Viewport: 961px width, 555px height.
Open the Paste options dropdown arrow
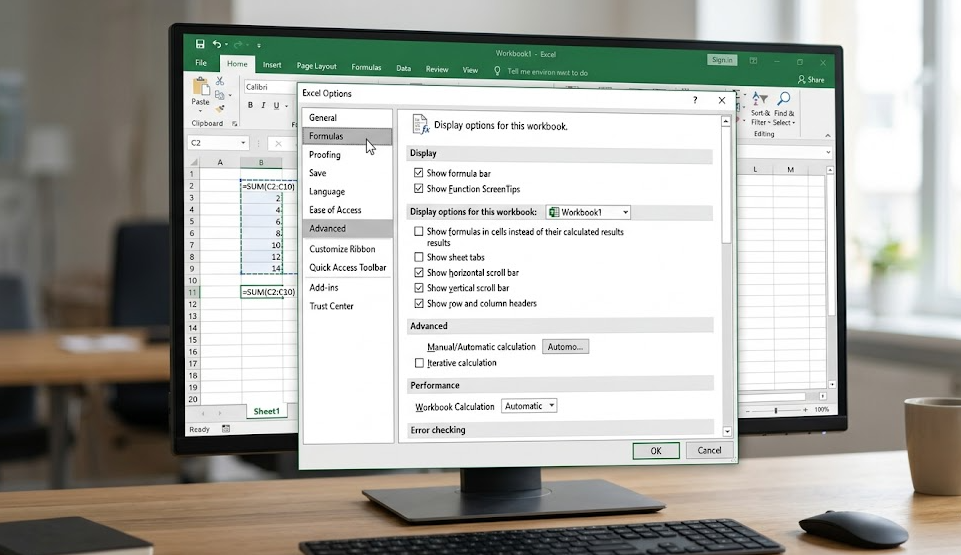(200, 111)
